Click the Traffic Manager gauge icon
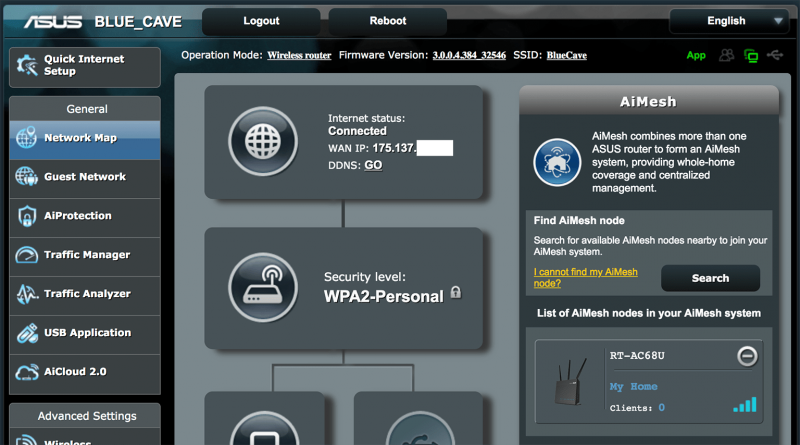 (x=27, y=255)
